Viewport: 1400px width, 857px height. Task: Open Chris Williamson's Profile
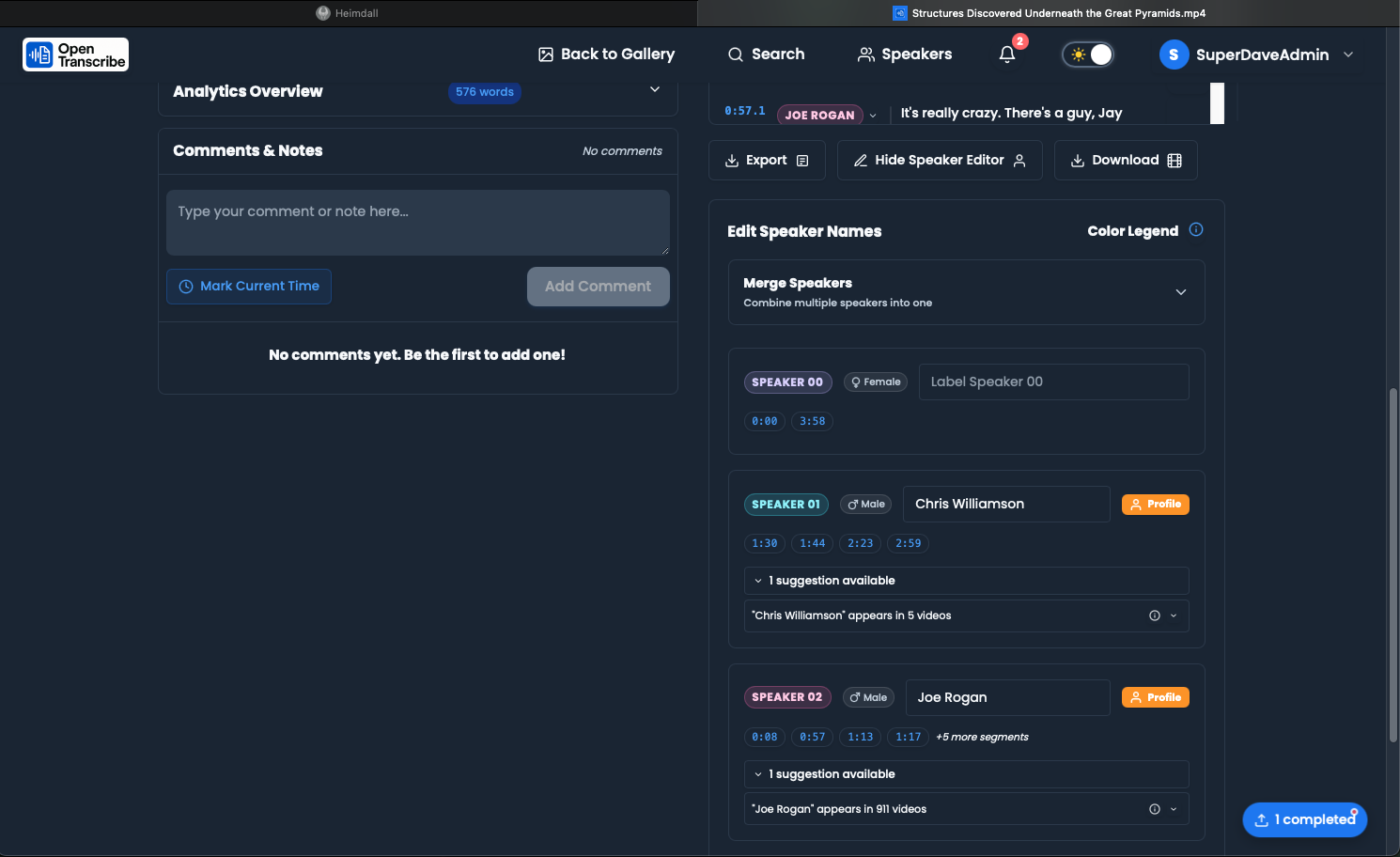(1156, 505)
